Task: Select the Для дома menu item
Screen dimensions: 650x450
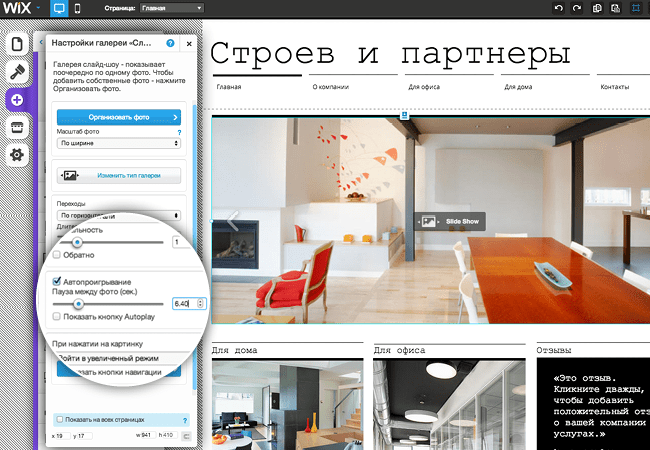Action: pos(518,87)
